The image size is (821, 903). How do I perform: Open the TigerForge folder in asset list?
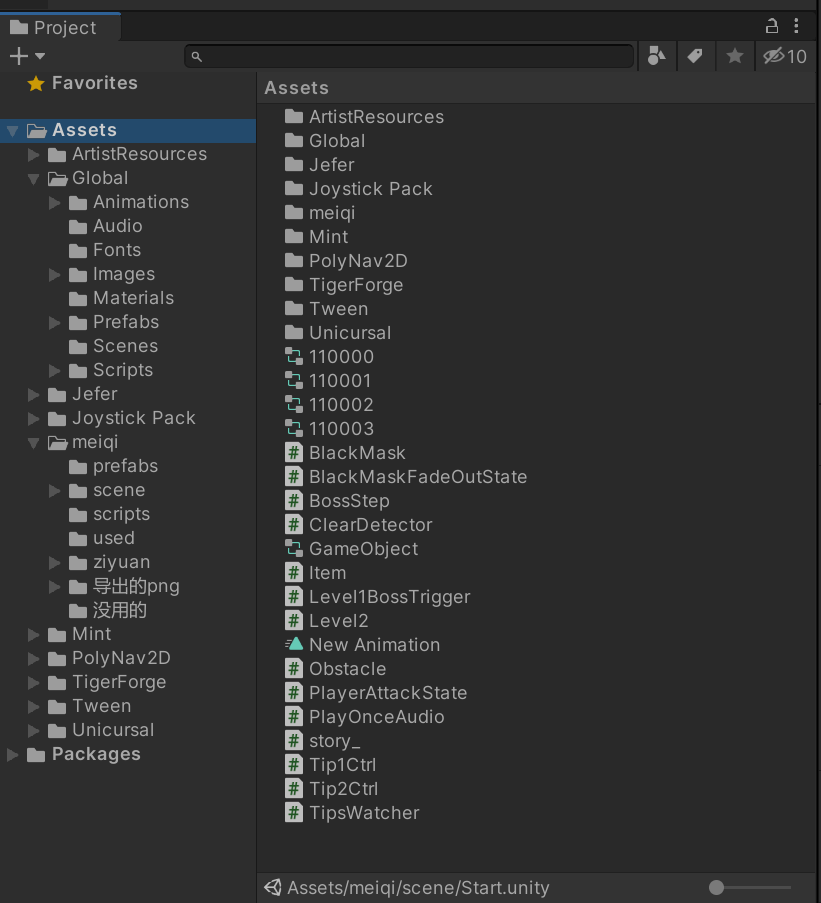click(x=344, y=284)
